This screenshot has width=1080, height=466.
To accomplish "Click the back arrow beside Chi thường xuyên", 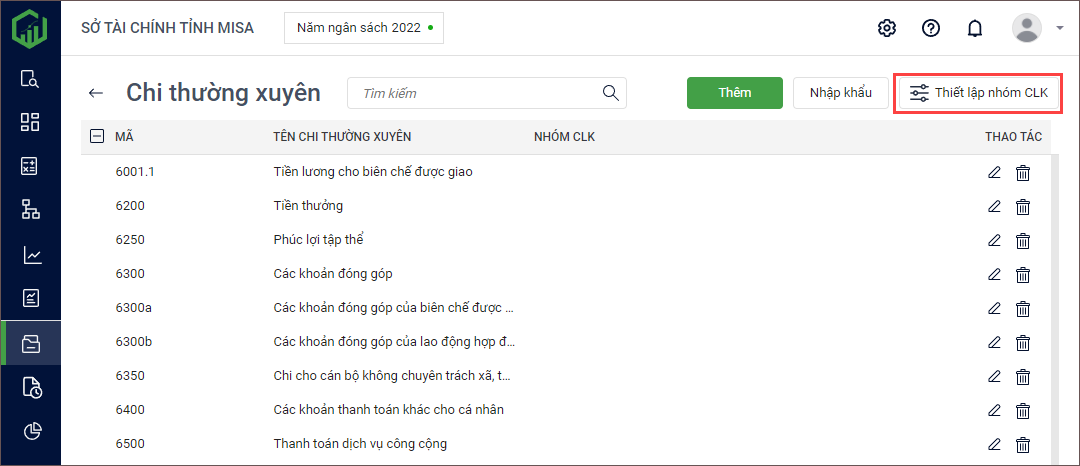I will pos(96,93).
